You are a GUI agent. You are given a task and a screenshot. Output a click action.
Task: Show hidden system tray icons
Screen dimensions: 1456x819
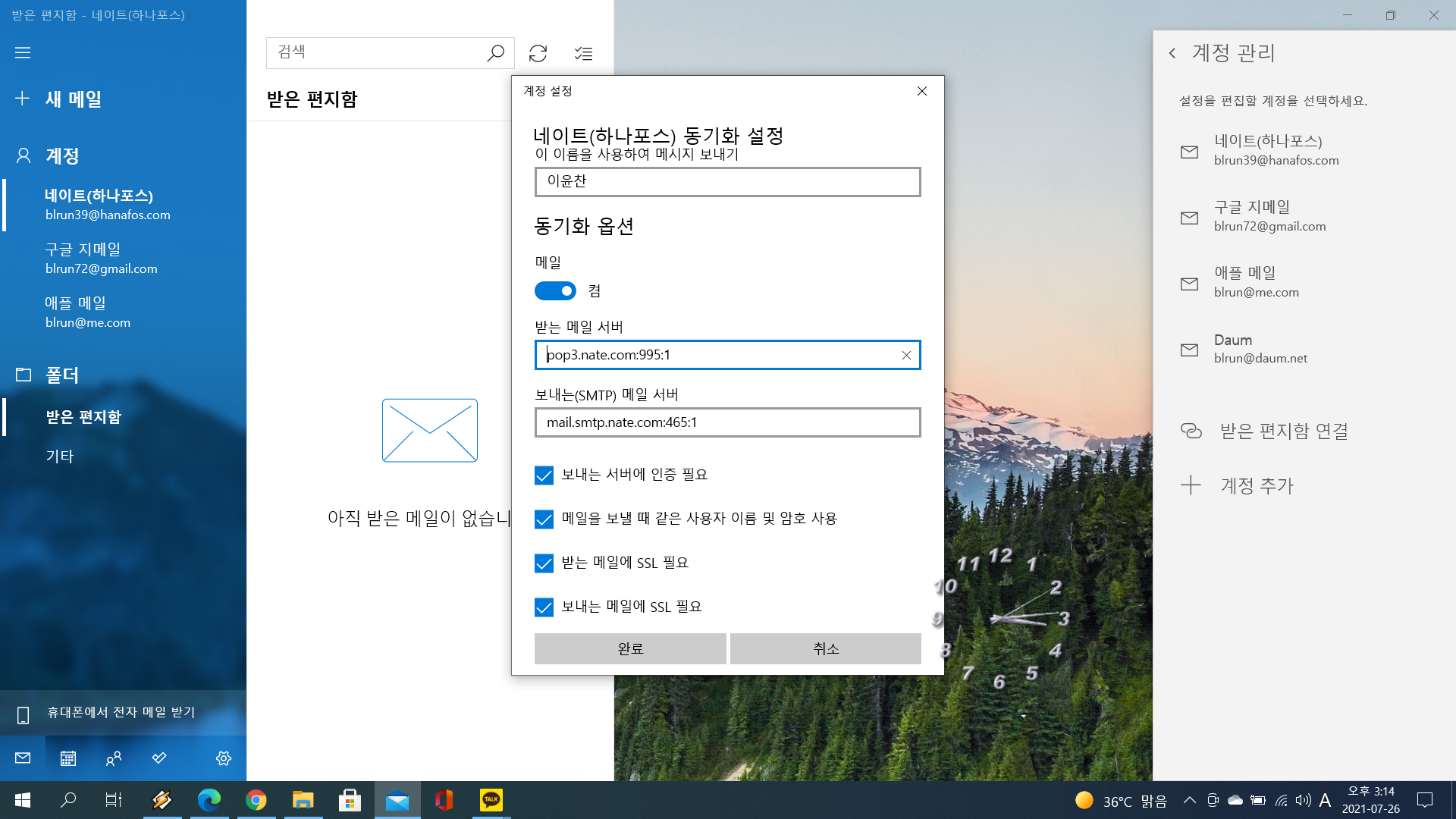(x=1190, y=800)
